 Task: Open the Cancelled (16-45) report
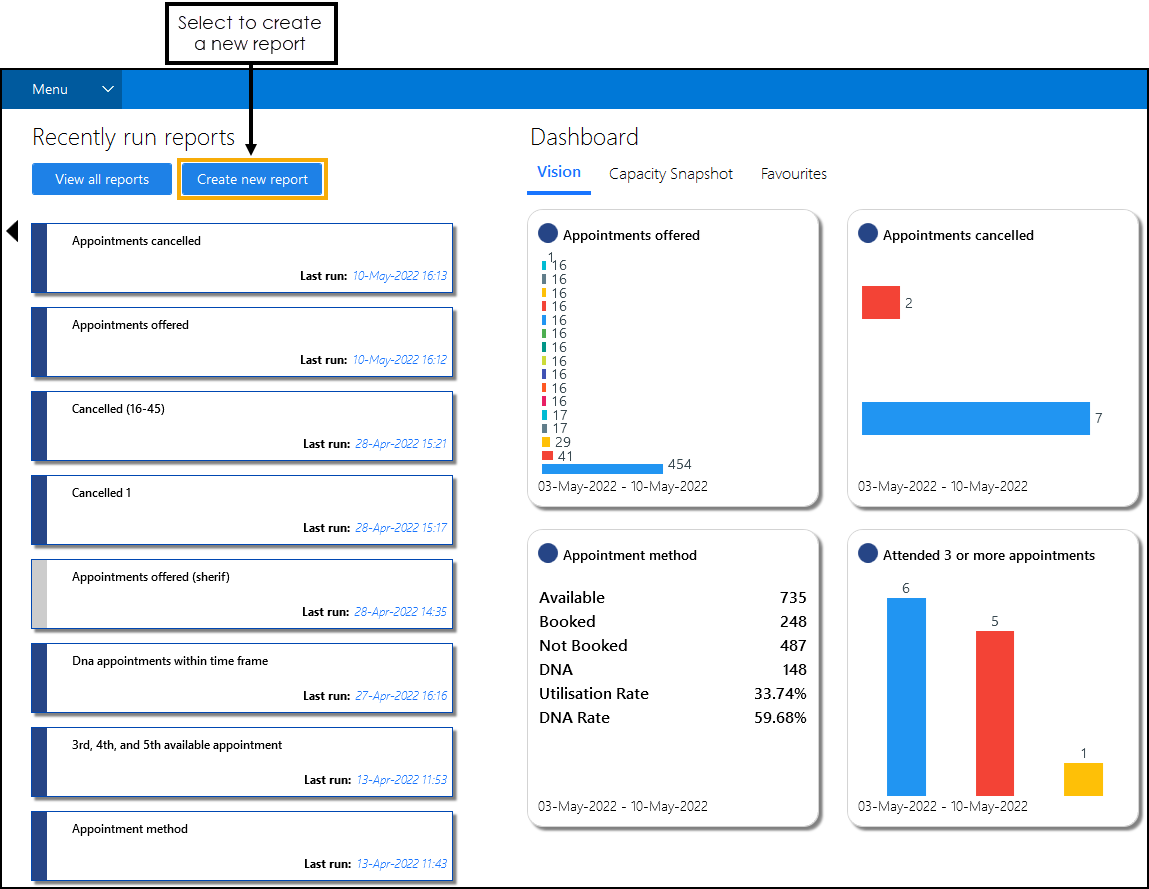243,426
